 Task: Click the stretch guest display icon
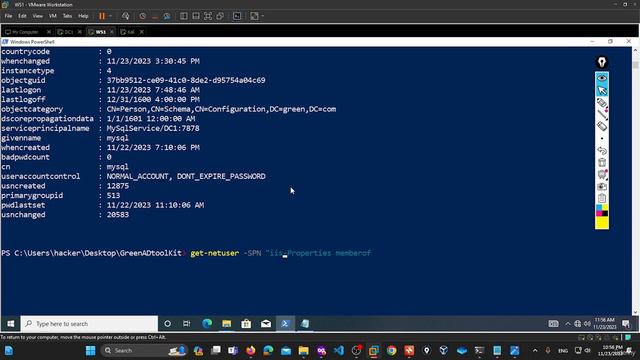click(x=254, y=16)
